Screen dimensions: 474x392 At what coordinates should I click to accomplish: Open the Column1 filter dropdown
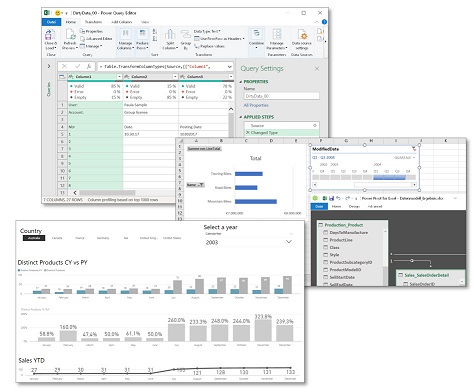tap(119, 77)
